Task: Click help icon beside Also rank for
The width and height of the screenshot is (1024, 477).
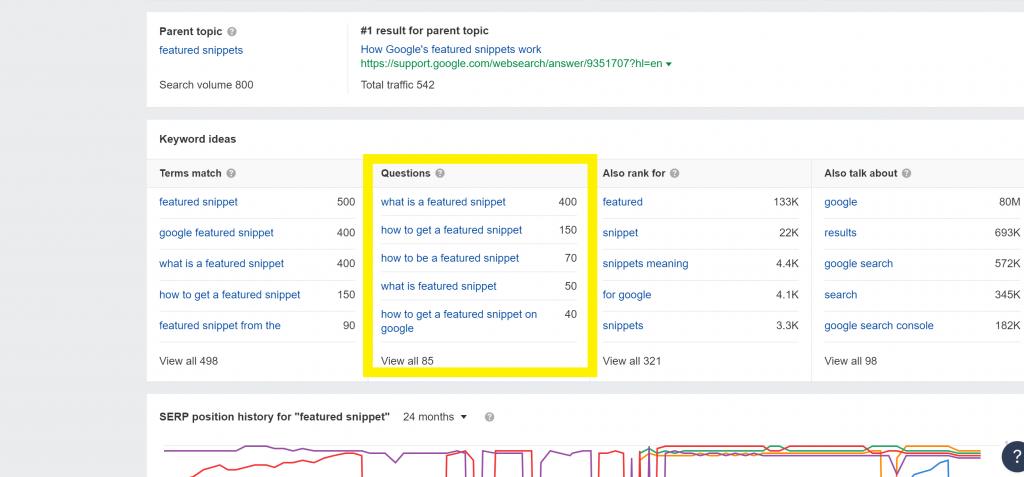Action: [x=675, y=174]
